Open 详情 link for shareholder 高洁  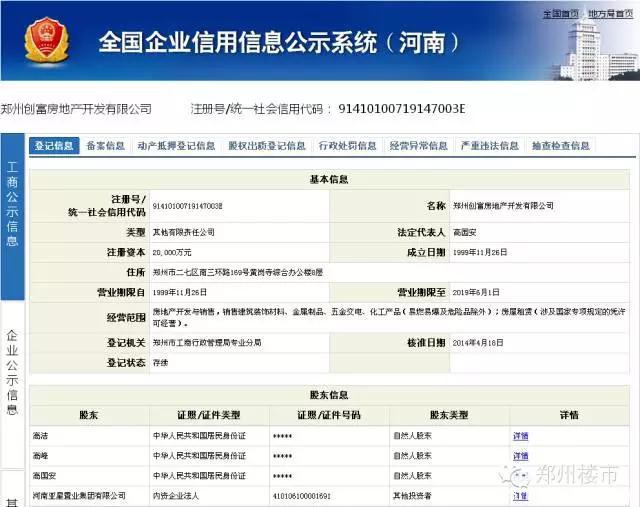pyautogui.click(x=520, y=436)
